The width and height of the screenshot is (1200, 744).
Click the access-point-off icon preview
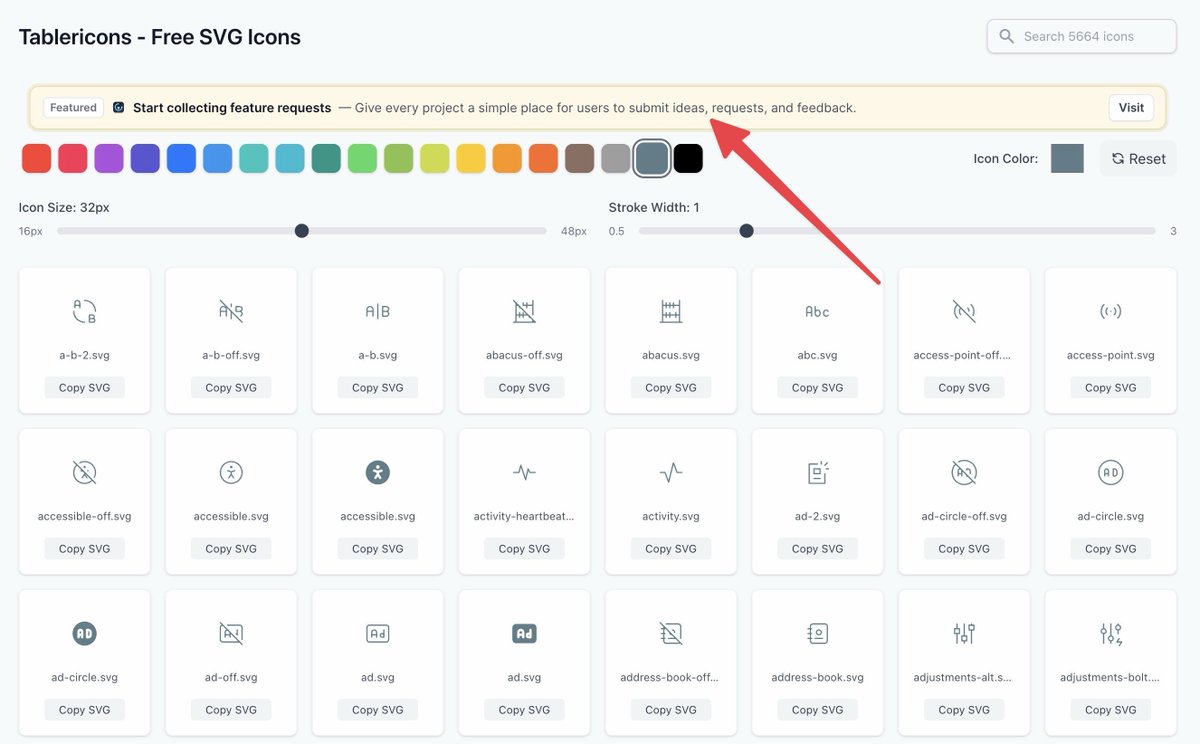point(964,311)
